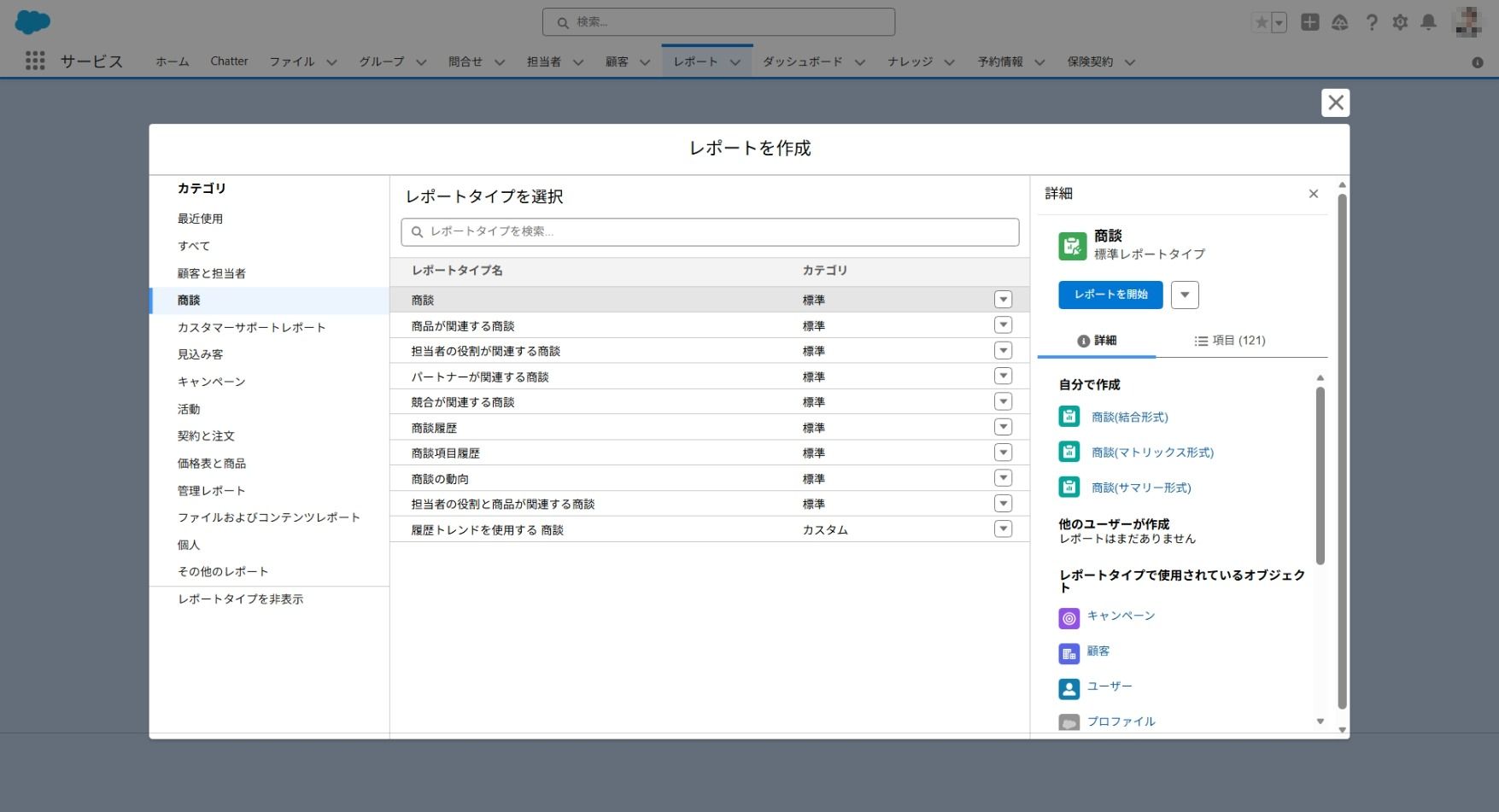This screenshot has width=1499, height=812.
Task: Open the App Launcher grid icon
Action: click(x=35, y=61)
